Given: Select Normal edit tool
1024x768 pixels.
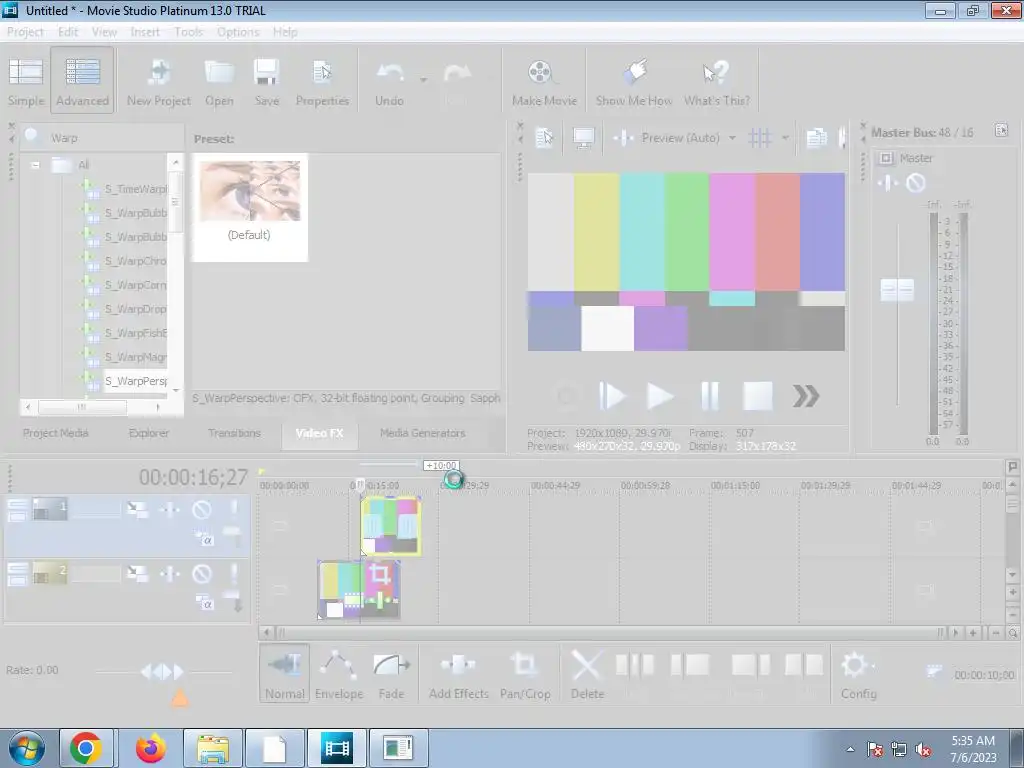Looking at the screenshot, I should 285,674.
